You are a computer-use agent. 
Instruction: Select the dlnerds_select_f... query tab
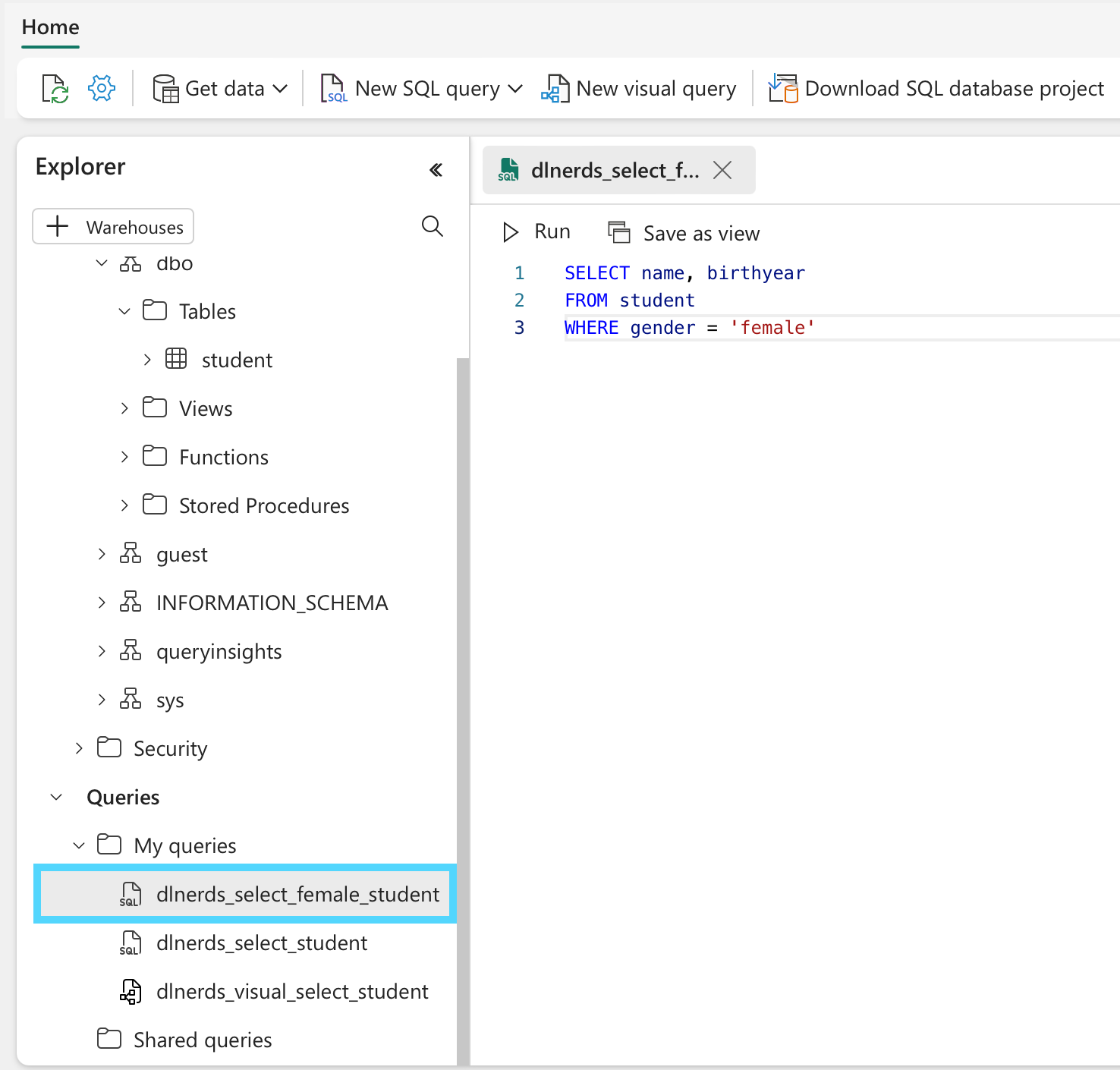(x=599, y=170)
